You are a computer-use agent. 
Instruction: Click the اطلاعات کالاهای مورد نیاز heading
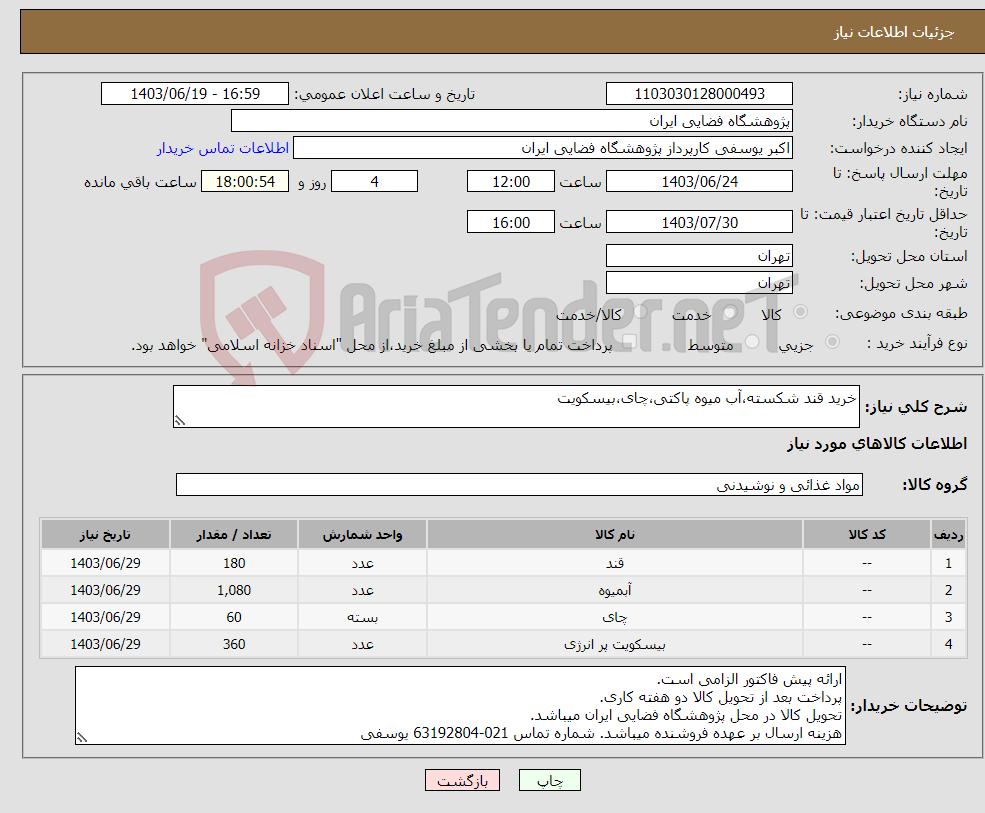(877, 444)
